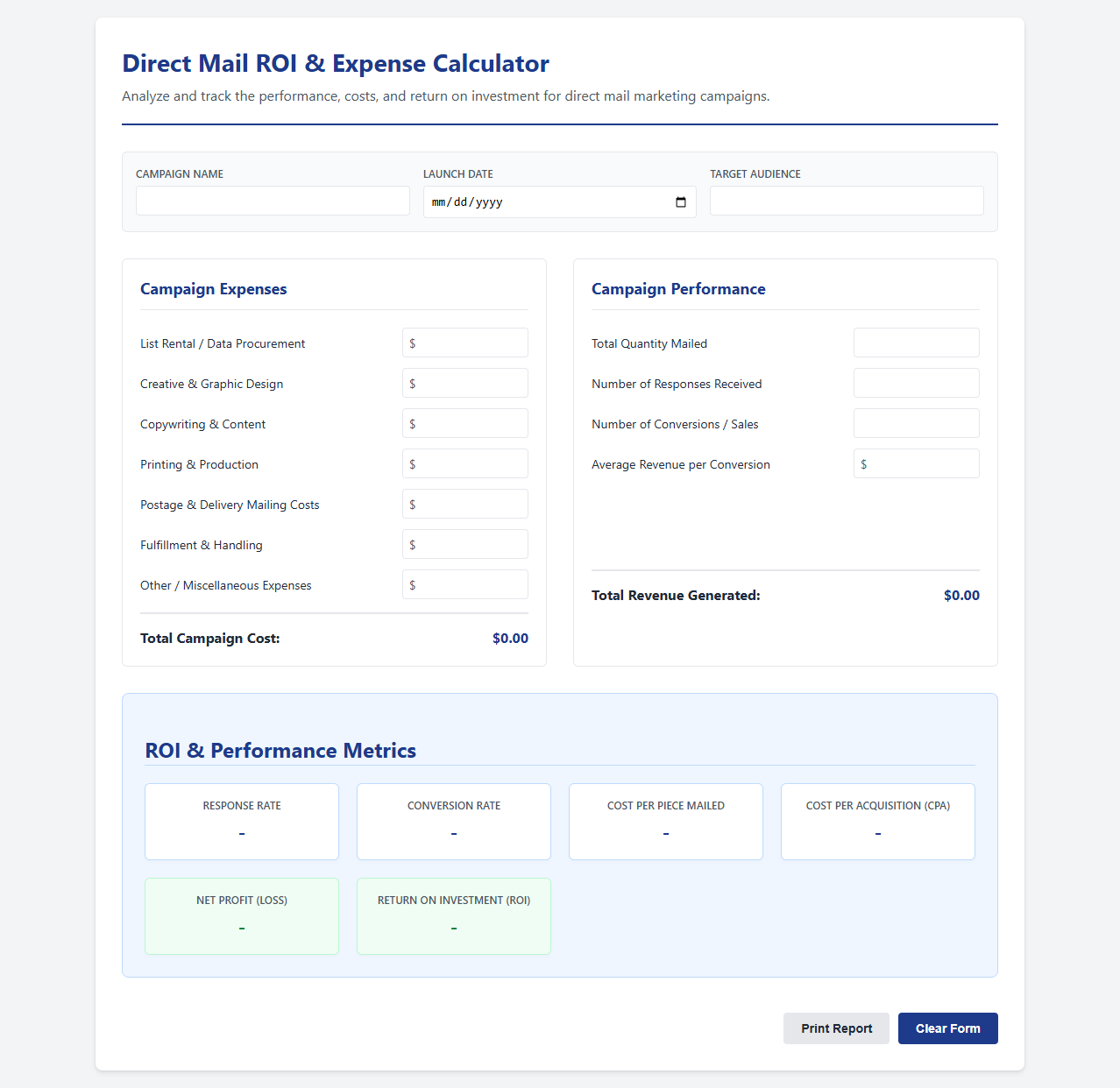Focus the Number of Responses Received field
The height and width of the screenshot is (1088, 1120).
point(917,383)
